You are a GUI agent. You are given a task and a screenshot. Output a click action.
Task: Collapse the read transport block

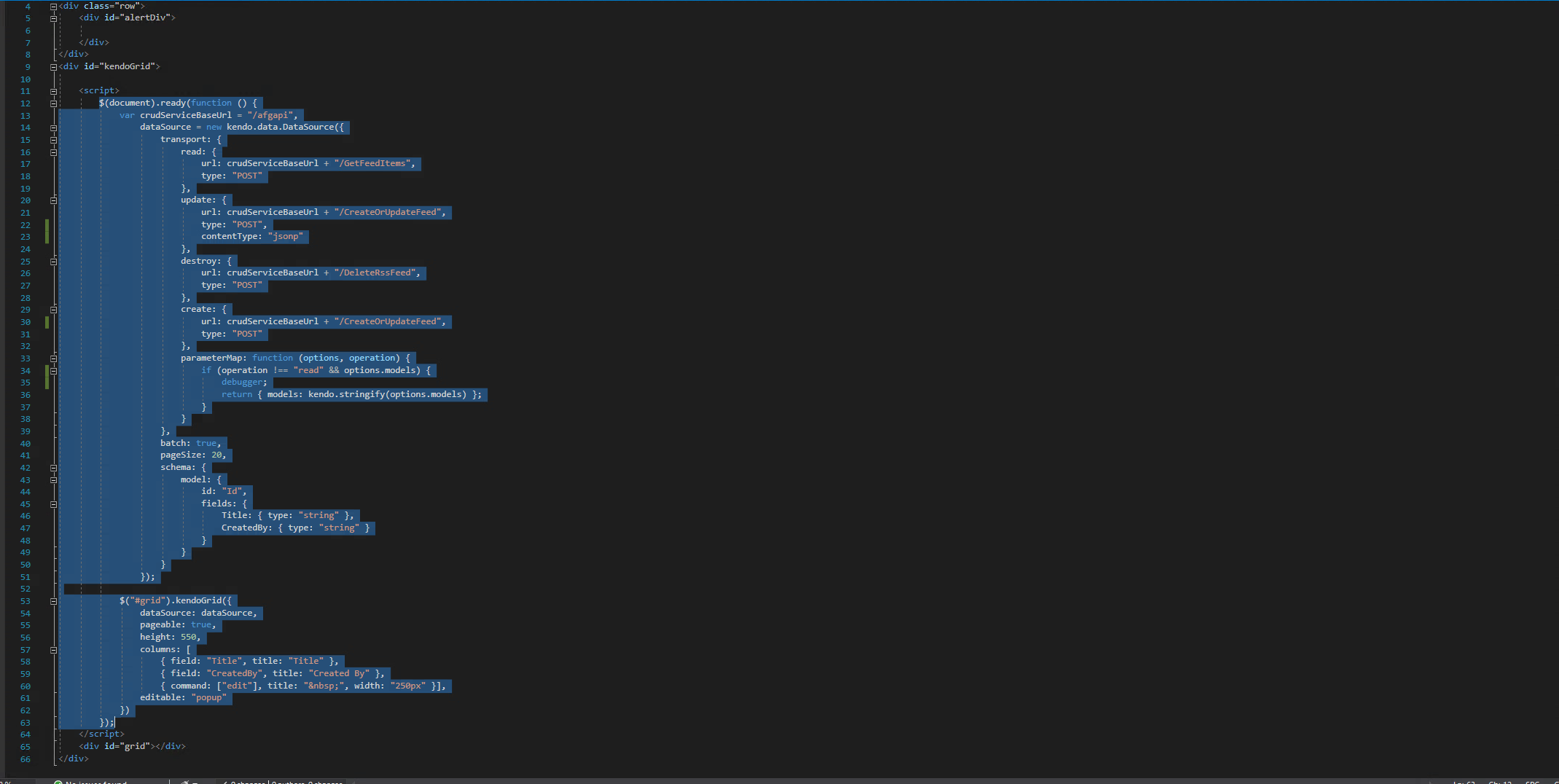point(53,152)
